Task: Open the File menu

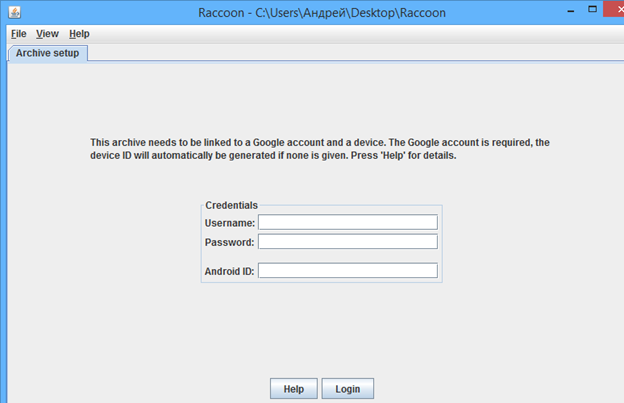Action: pos(18,34)
